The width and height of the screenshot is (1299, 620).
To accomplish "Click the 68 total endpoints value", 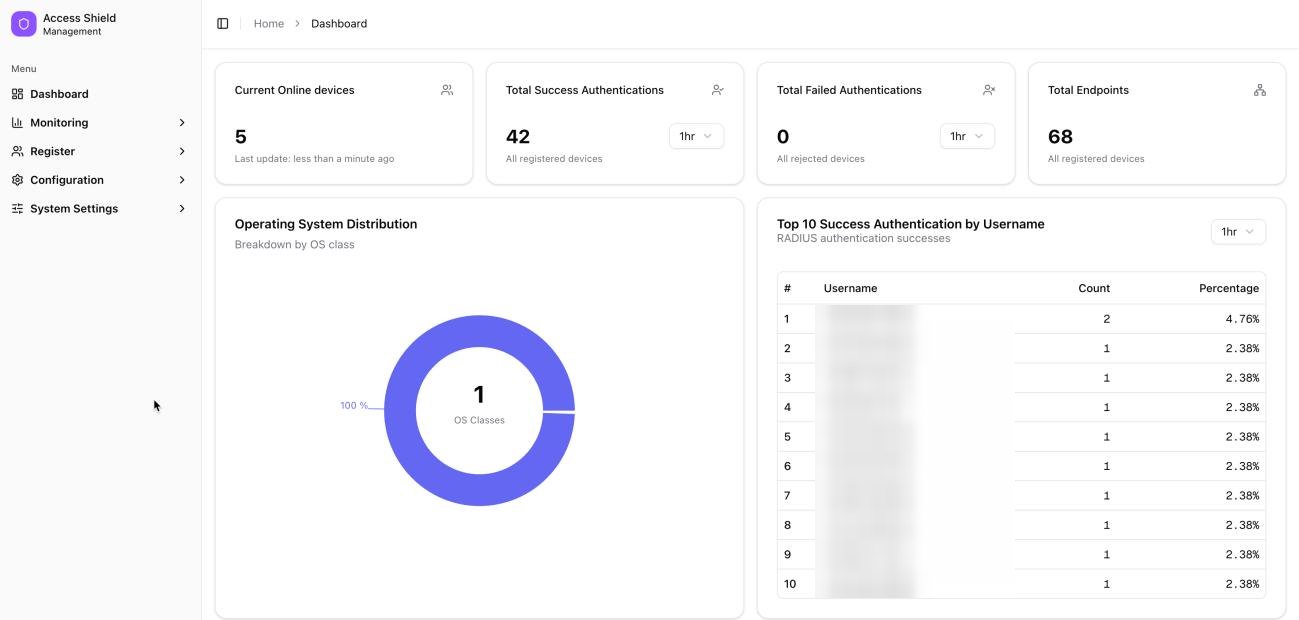I will point(1060,137).
